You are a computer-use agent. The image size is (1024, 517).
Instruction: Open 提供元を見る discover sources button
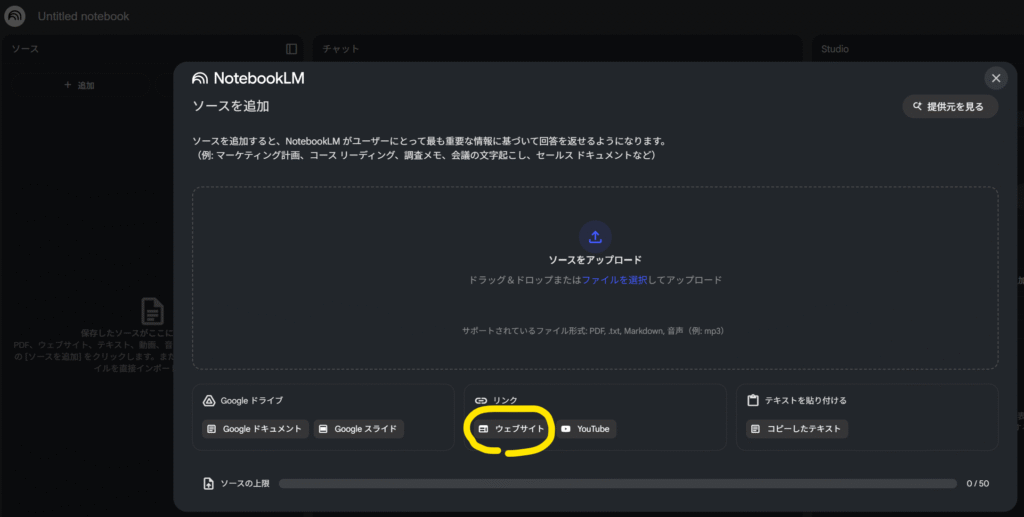(x=950, y=106)
